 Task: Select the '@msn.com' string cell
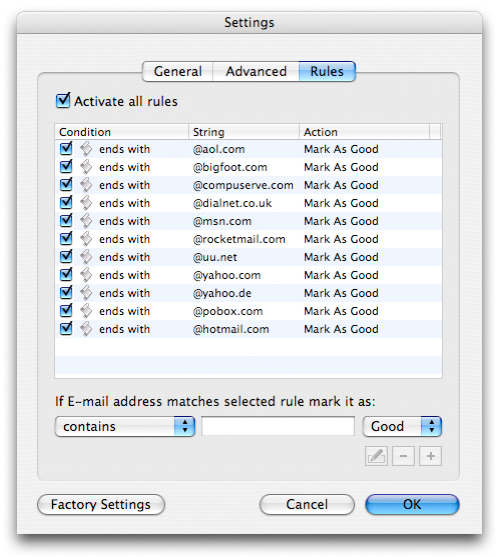pos(222,221)
